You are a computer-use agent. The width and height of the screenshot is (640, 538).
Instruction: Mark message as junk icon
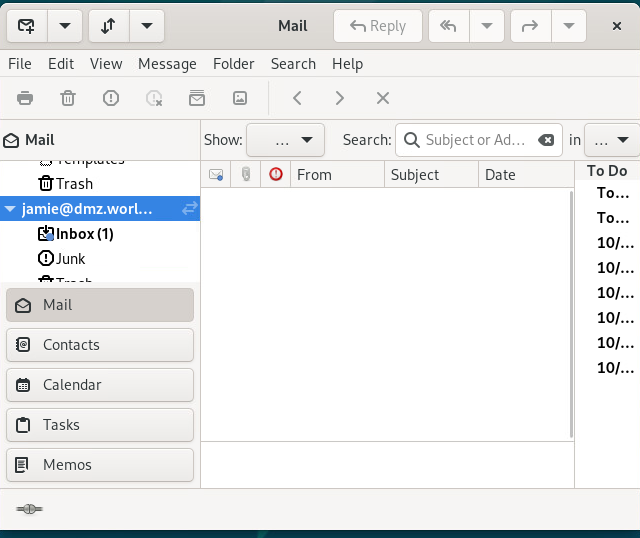pyautogui.click(x=111, y=98)
